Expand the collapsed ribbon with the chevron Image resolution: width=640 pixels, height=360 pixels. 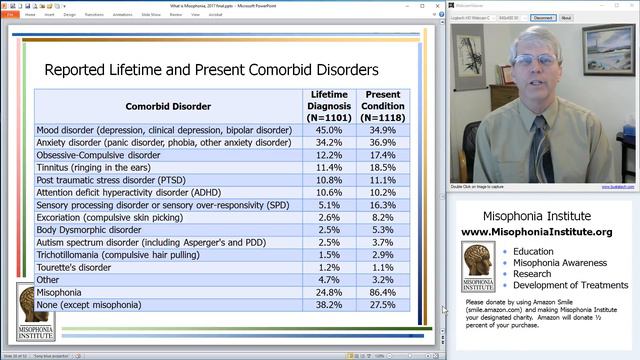coord(434,14)
